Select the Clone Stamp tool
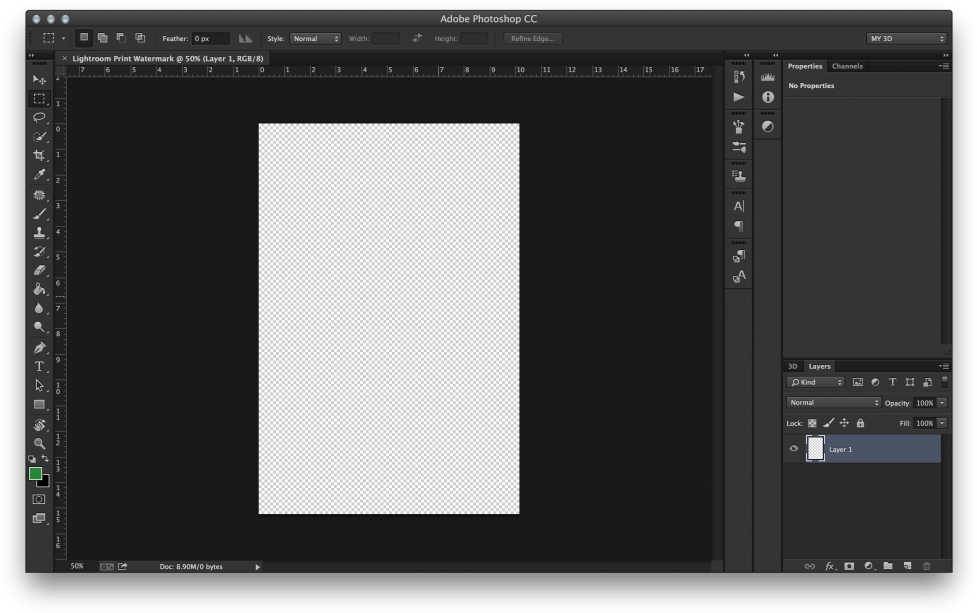 pyautogui.click(x=40, y=230)
